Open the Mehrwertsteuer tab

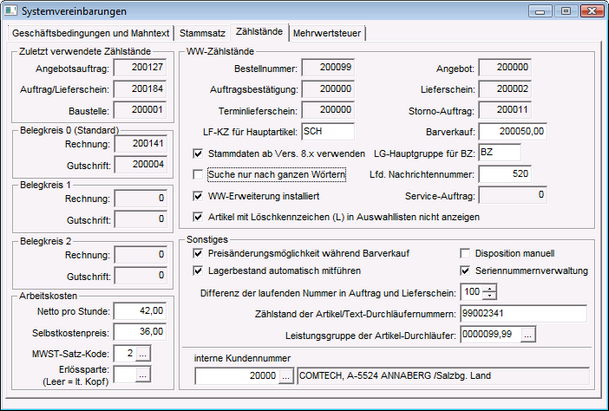coord(328,33)
